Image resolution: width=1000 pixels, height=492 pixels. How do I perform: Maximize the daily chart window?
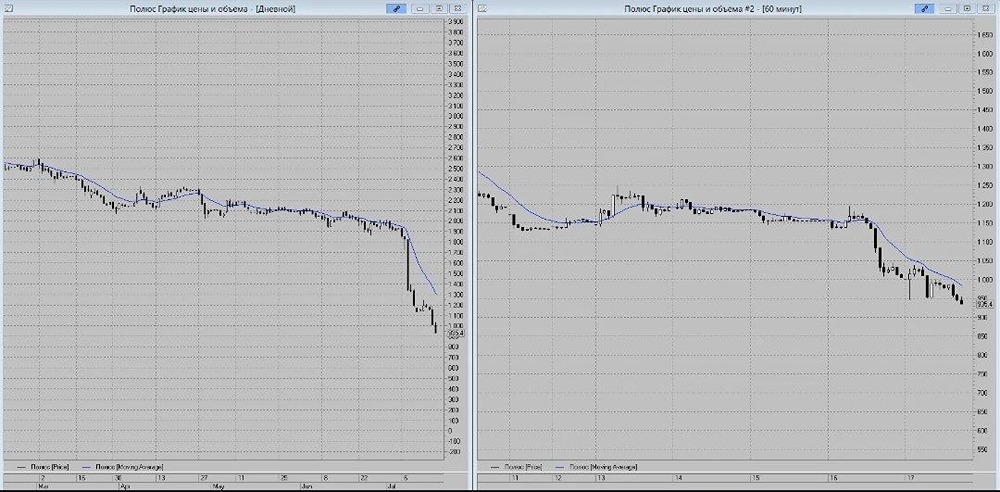[439, 8]
